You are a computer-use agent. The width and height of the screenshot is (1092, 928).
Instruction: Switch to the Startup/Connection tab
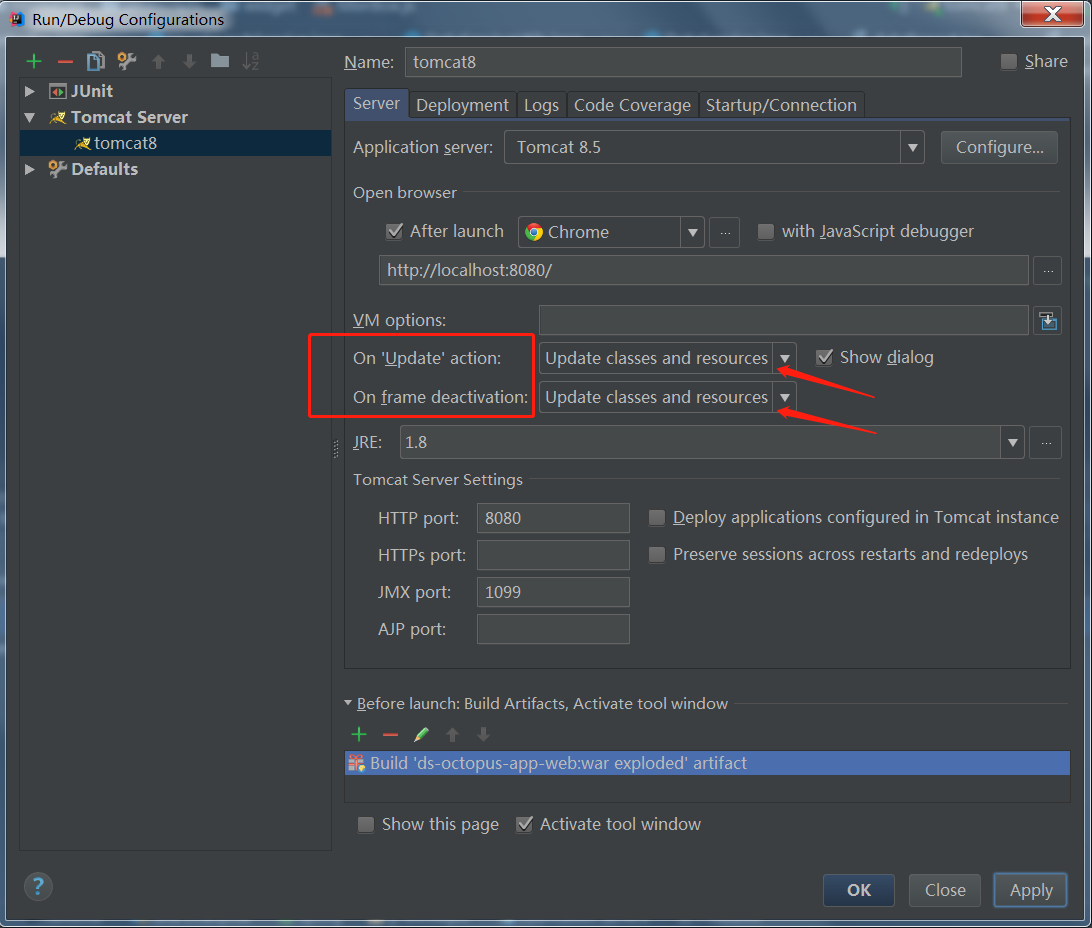coord(781,105)
